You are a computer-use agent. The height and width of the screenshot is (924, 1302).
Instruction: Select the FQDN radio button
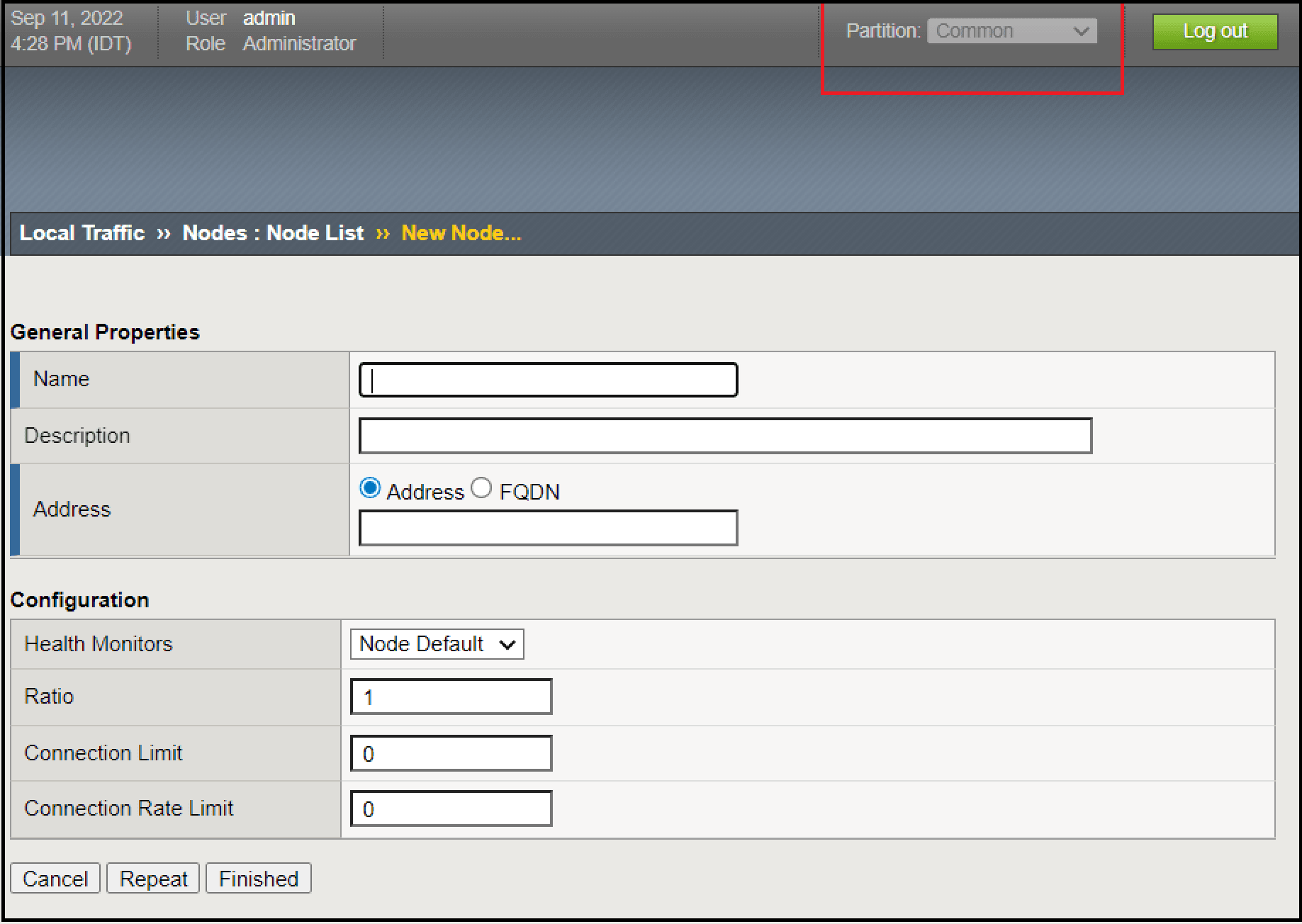coord(482,488)
